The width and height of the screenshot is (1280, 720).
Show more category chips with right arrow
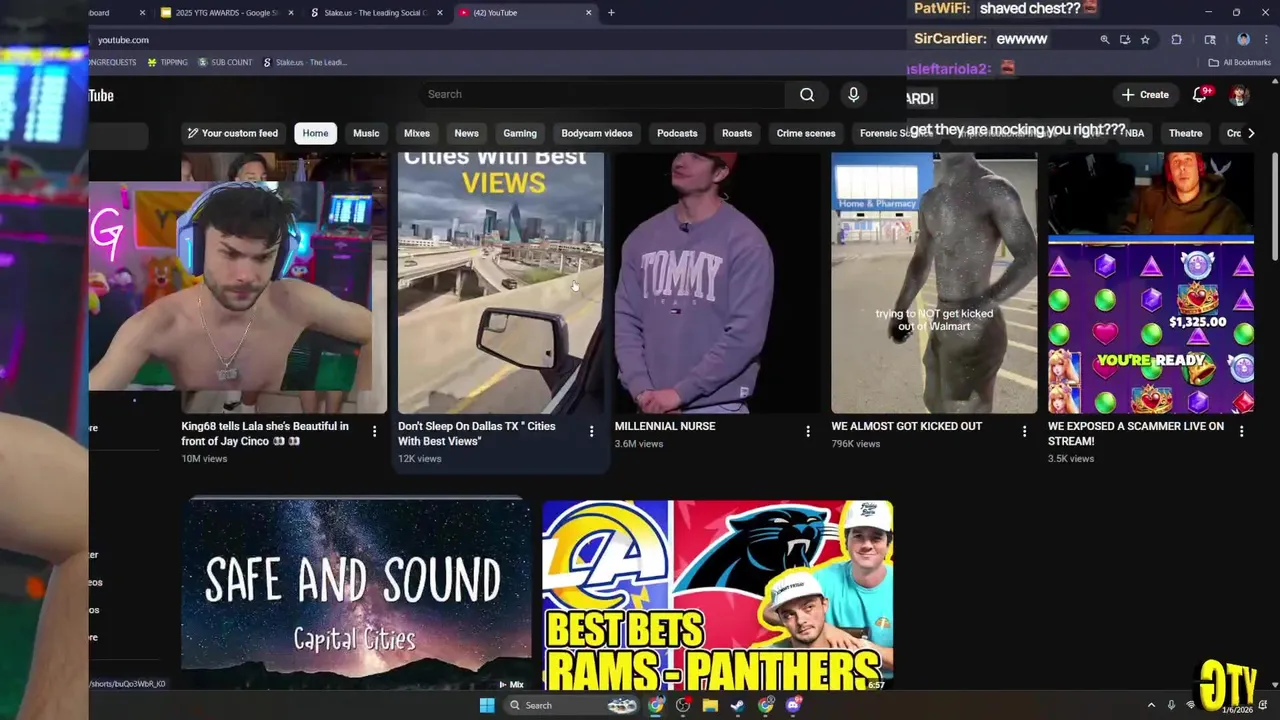(x=1250, y=133)
